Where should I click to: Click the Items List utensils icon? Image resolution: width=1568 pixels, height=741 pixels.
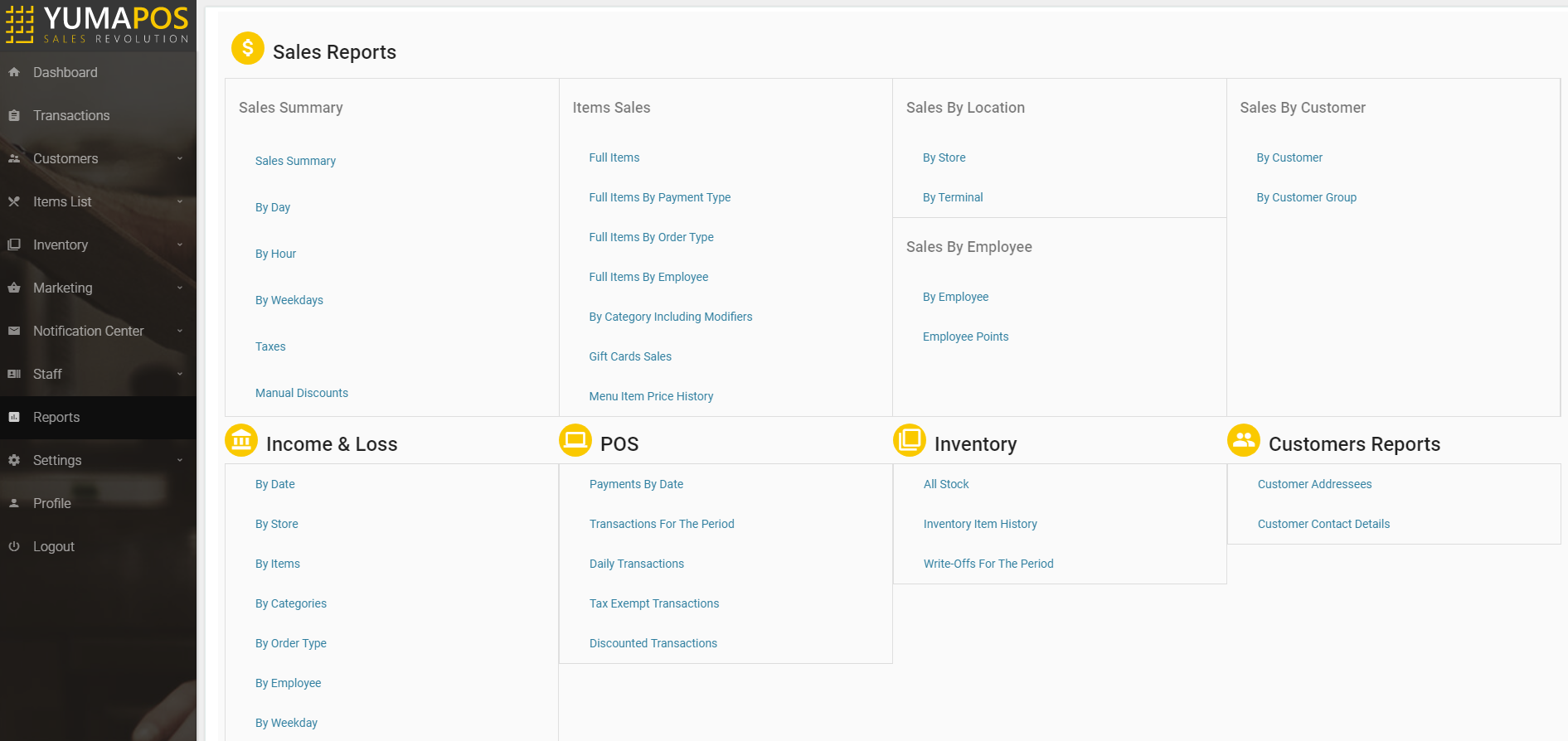14,201
